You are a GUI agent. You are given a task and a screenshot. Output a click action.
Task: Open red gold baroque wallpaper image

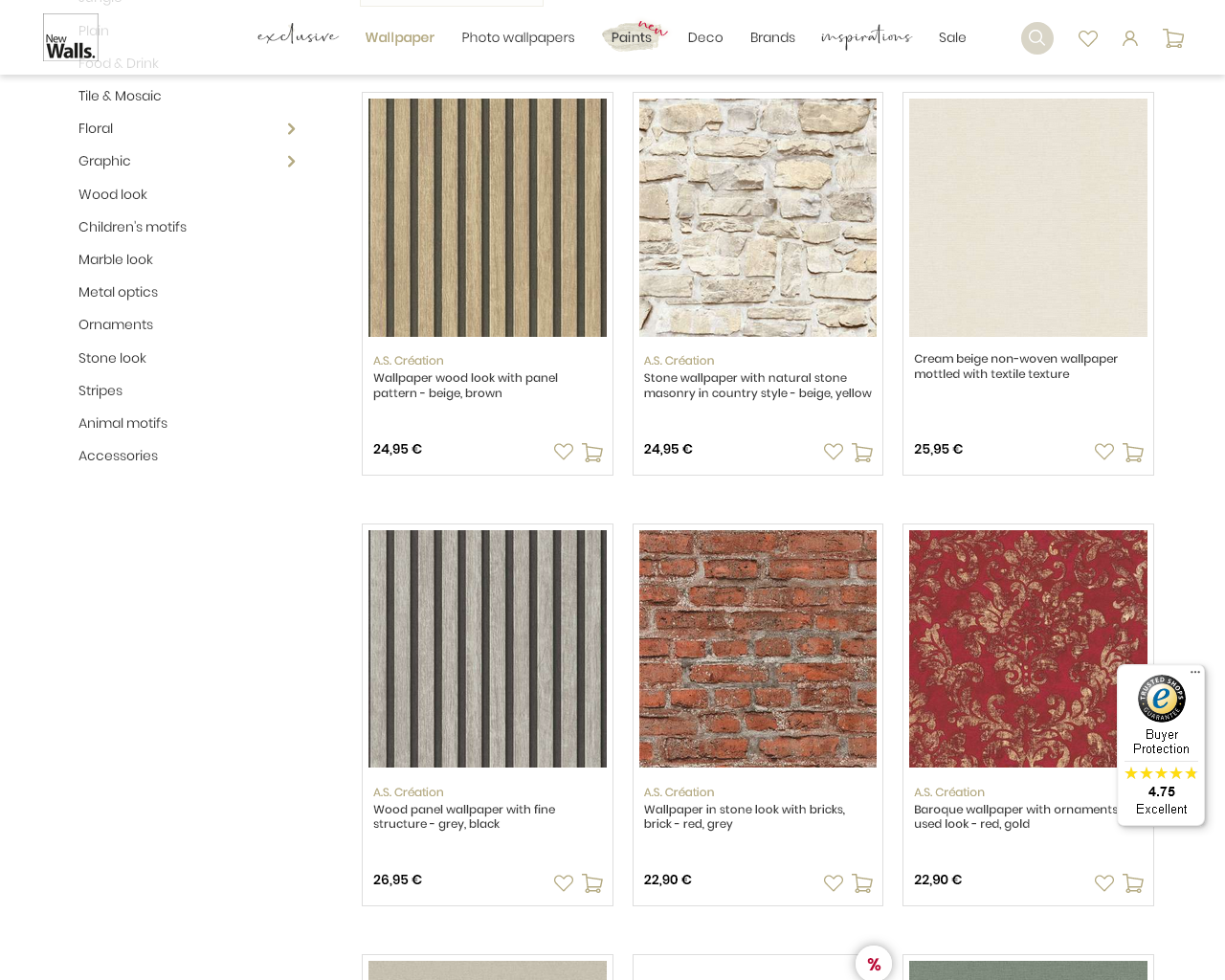coord(1028,649)
